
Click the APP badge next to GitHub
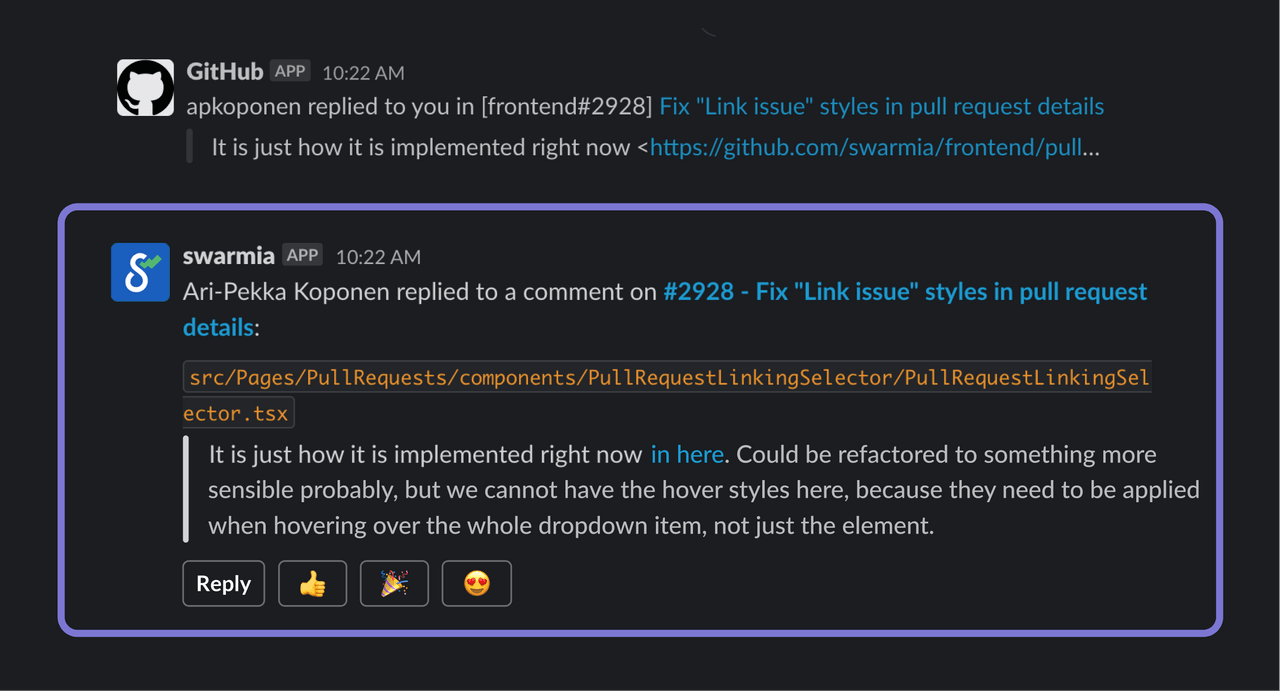pyautogui.click(x=289, y=71)
